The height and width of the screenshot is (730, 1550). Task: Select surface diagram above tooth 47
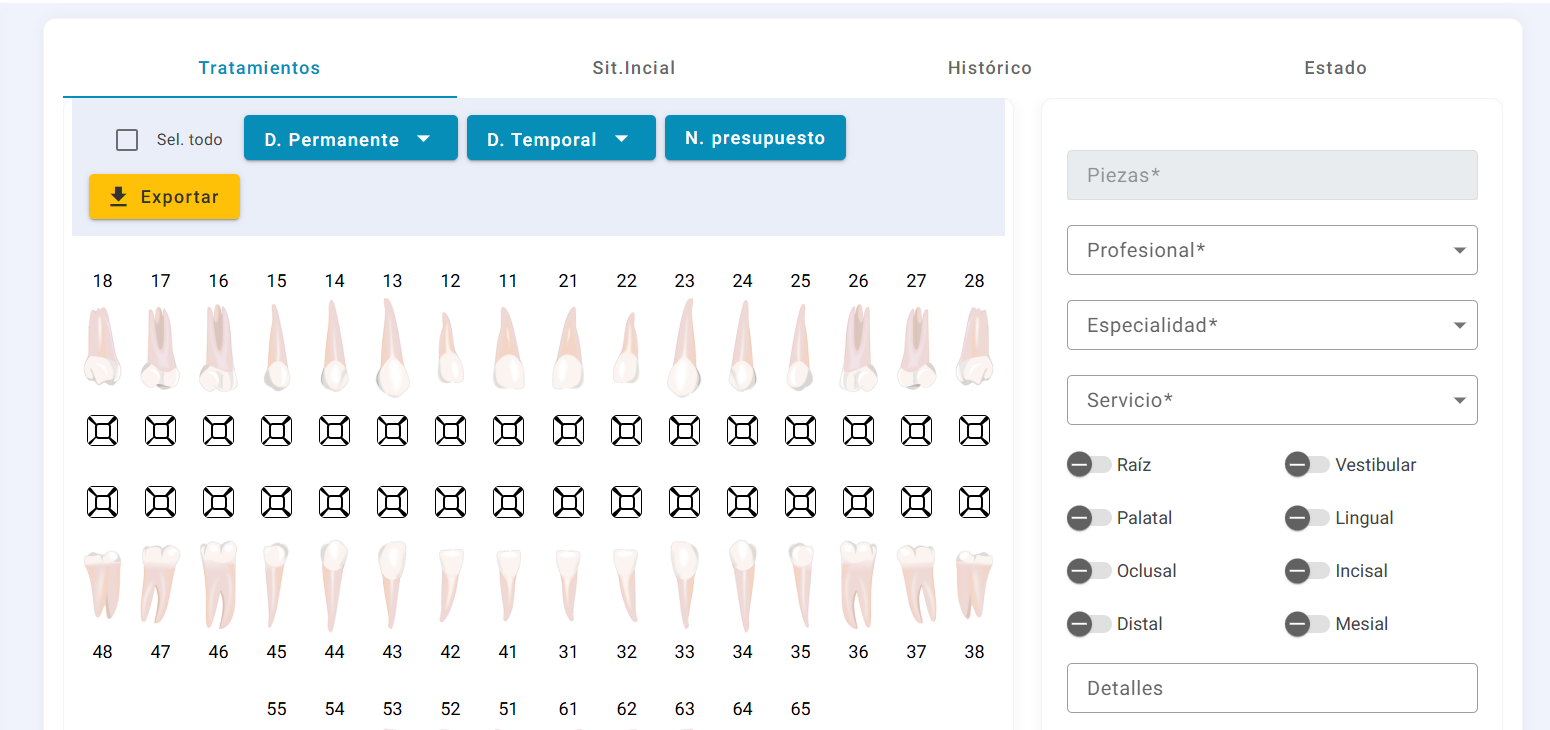[x=161, y=501]
